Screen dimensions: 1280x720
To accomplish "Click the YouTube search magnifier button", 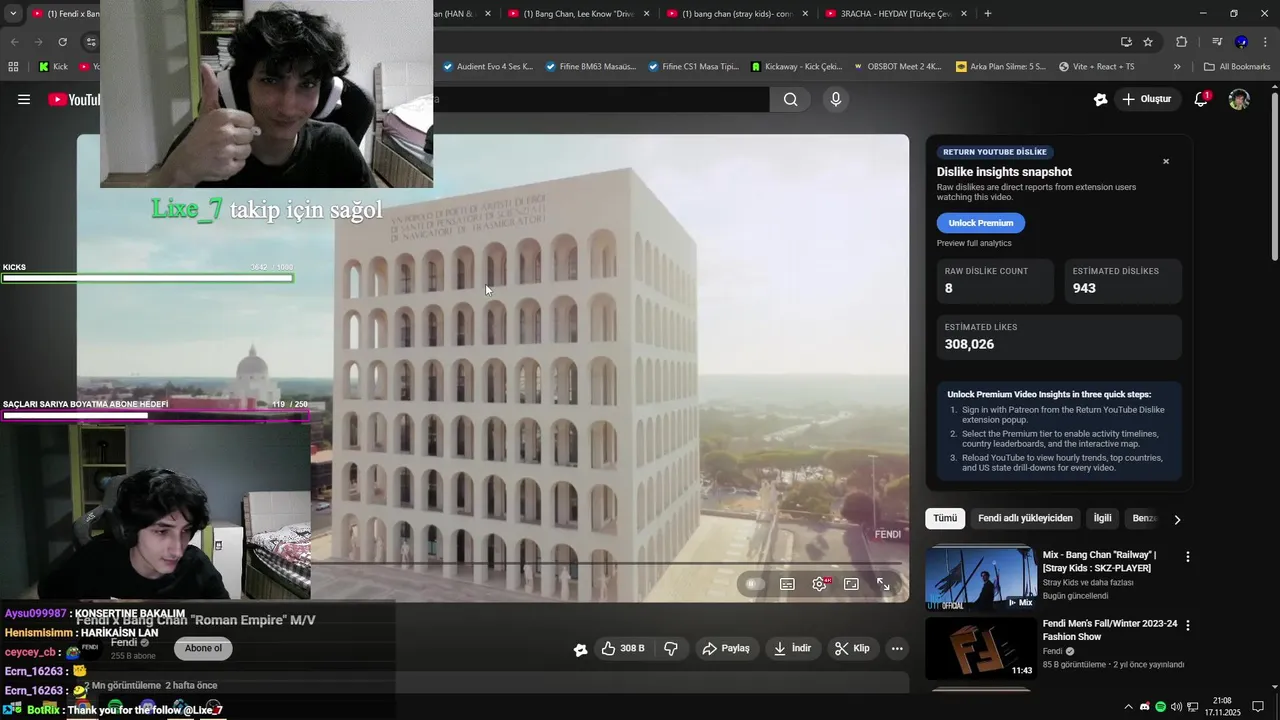I will [x=791, y=99].
